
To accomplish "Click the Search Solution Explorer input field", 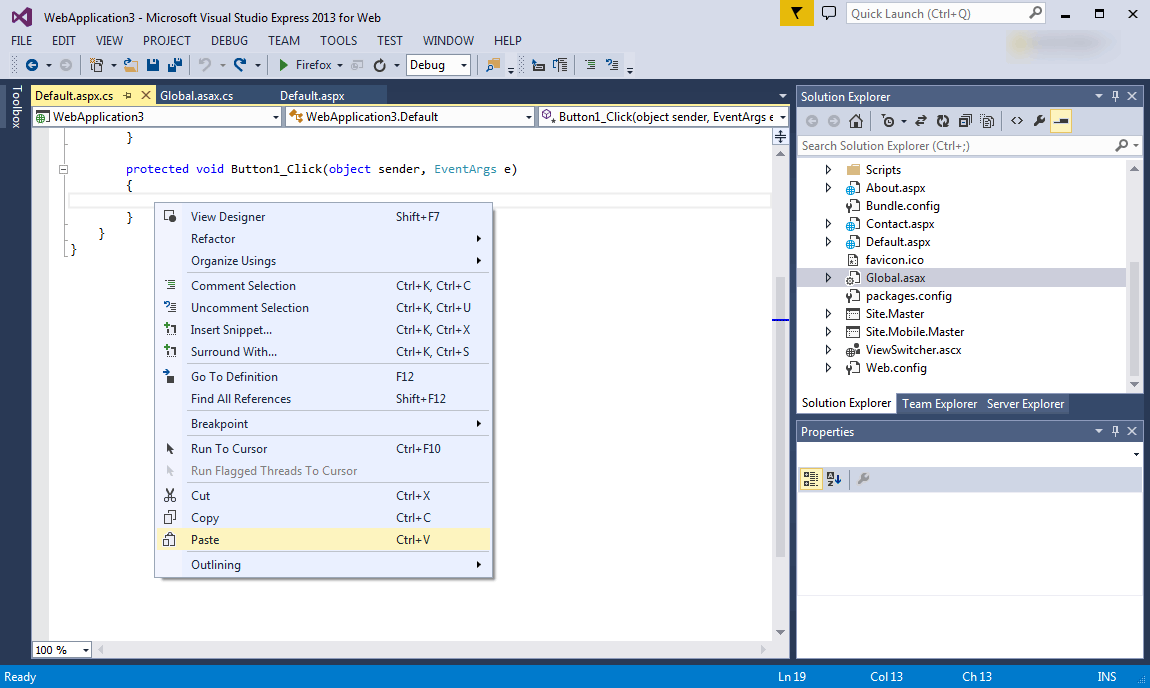I will pyautogui.click(x=956, y=146).
